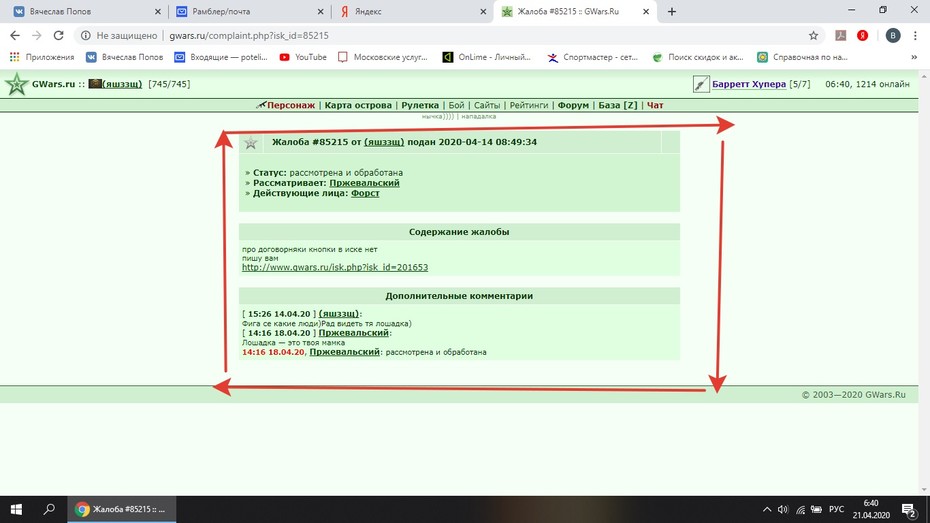Bookmark this page with the star icon
Screen dimensions: 930x523
[x=813, y=36]
